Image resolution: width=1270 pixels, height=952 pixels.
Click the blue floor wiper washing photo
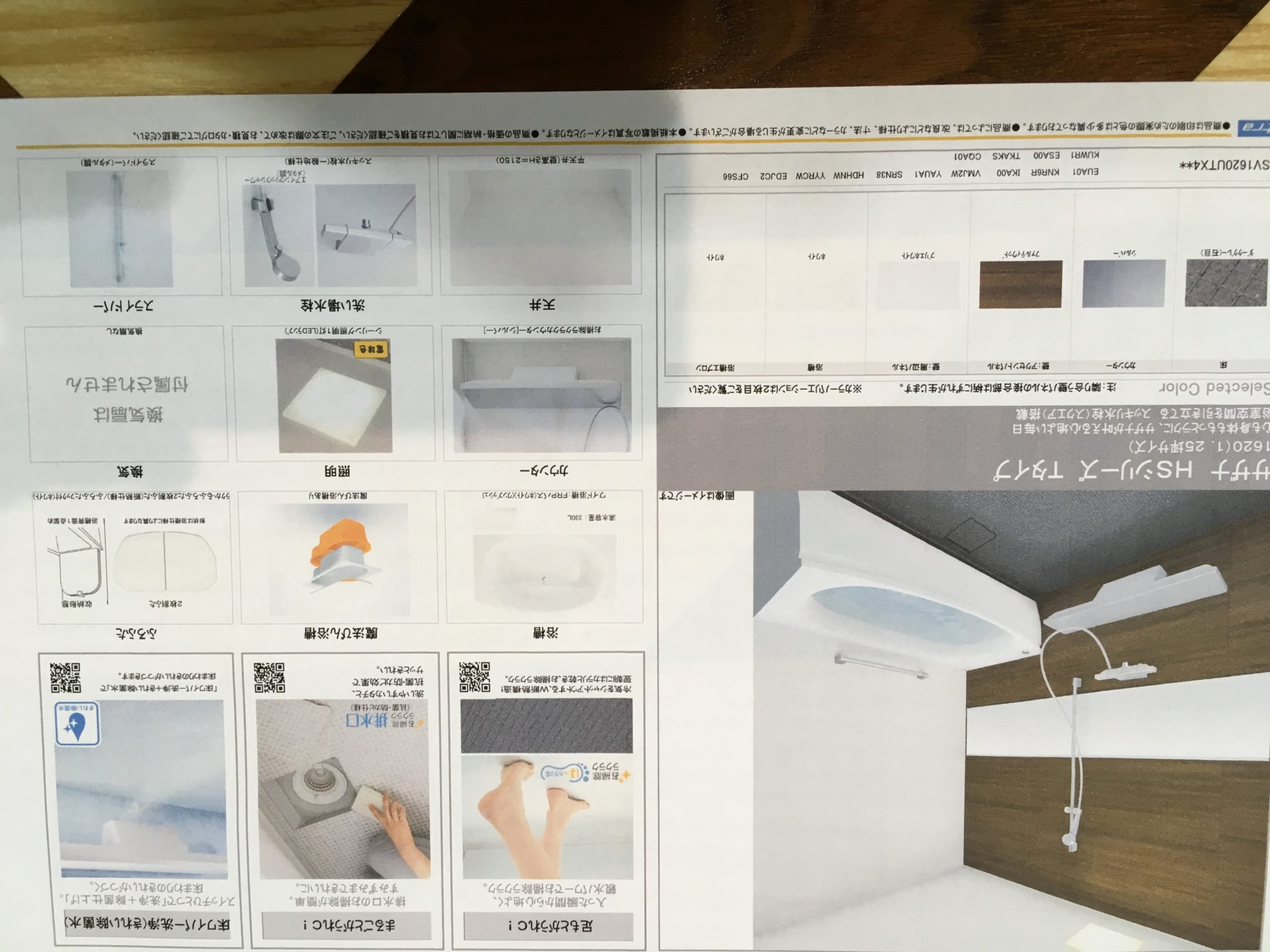[143, 790]
